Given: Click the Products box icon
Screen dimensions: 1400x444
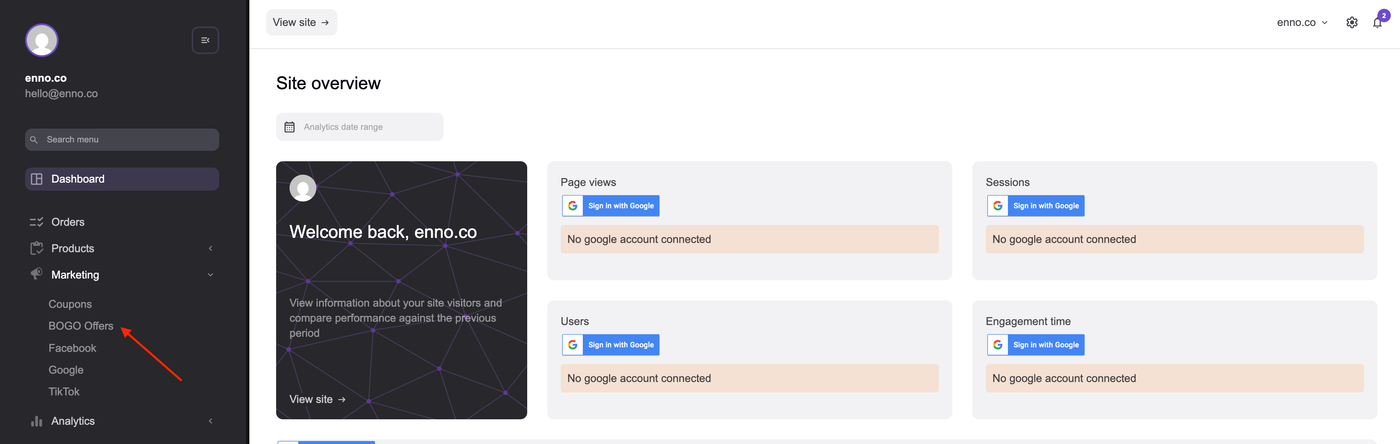Looking at the screenshot, I should [37, 248].
